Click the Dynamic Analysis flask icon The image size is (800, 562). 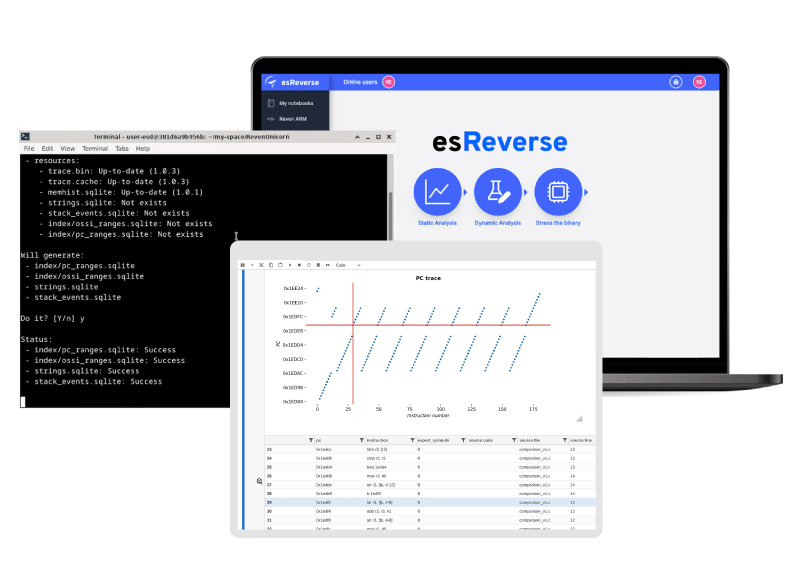[x=497, y=192]
